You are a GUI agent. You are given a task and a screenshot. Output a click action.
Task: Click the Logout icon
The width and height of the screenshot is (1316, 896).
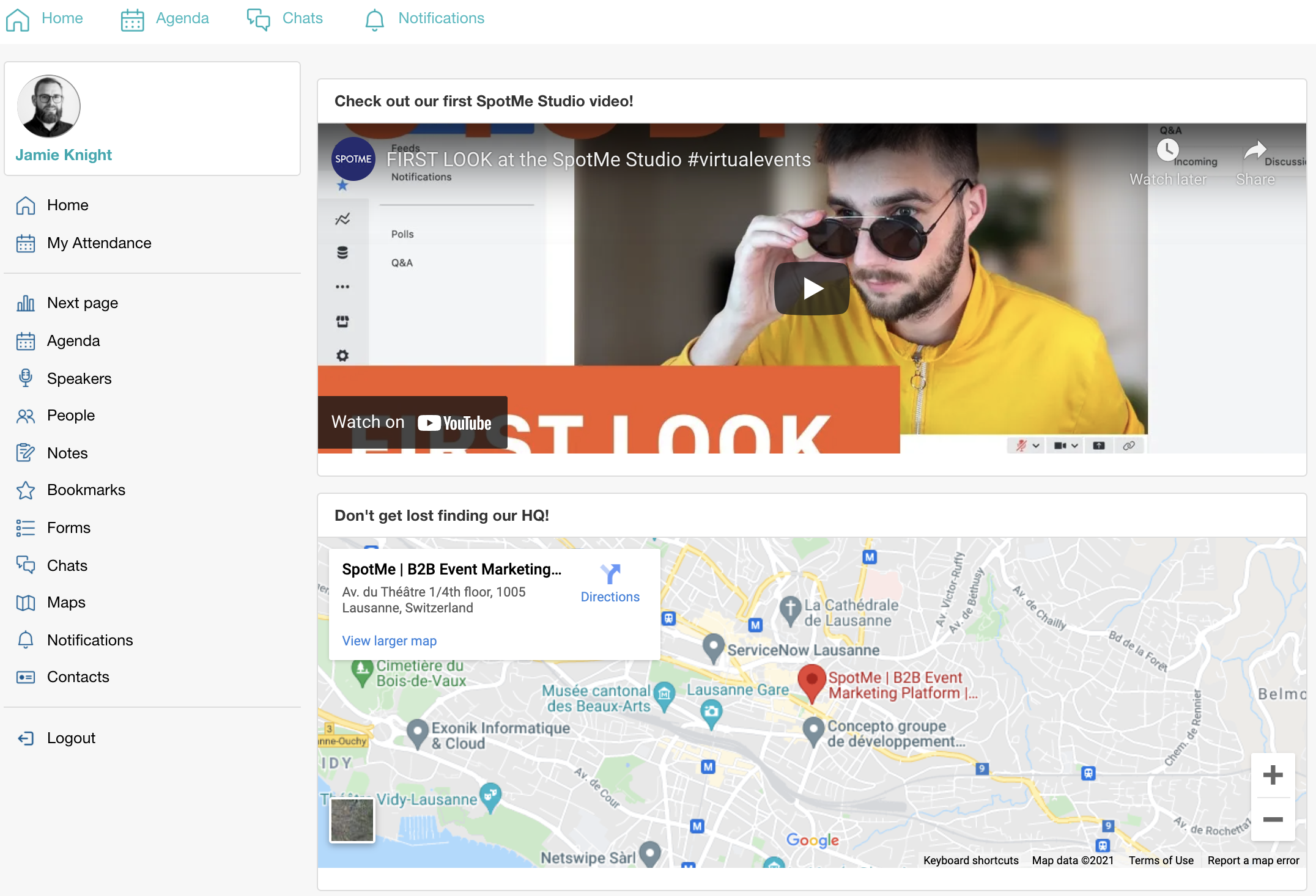pos(26,738)
